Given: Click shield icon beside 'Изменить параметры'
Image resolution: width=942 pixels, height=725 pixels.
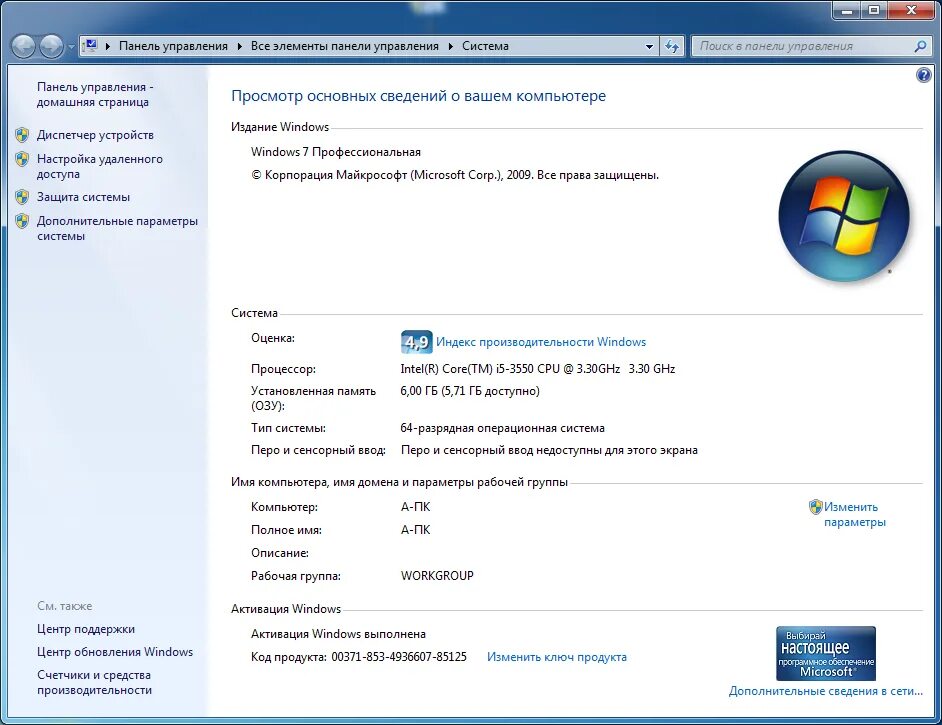Looking at the screenshot, I should point(815,507).
